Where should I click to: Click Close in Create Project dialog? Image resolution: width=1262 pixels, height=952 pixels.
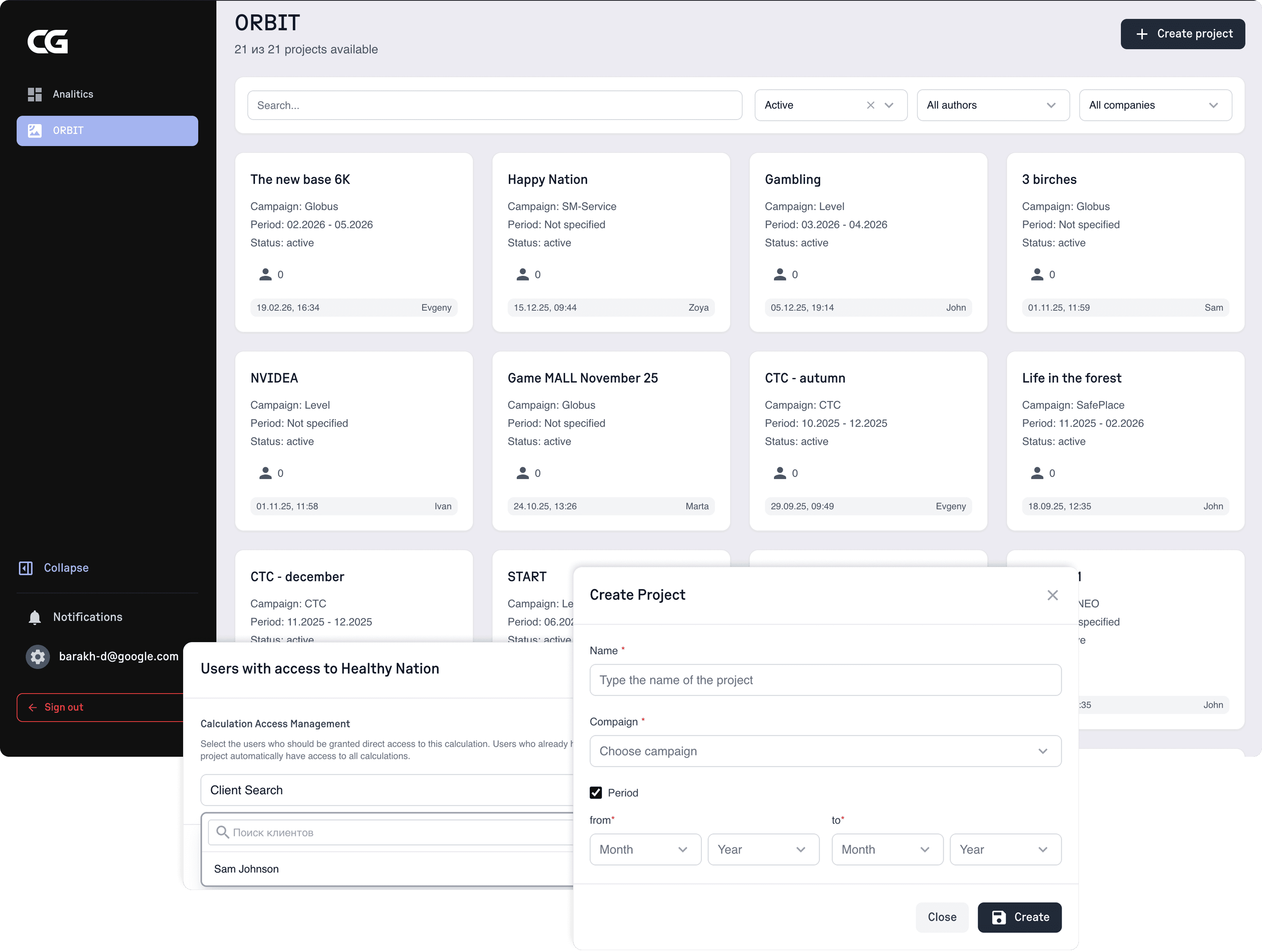pyautogui.click(x=942, y=917)
